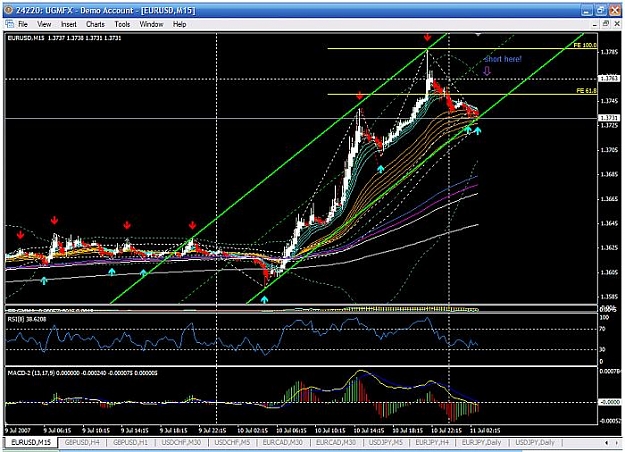Click the chart shift triangle marker
This screenshot has height=452, width=625.
478,35
